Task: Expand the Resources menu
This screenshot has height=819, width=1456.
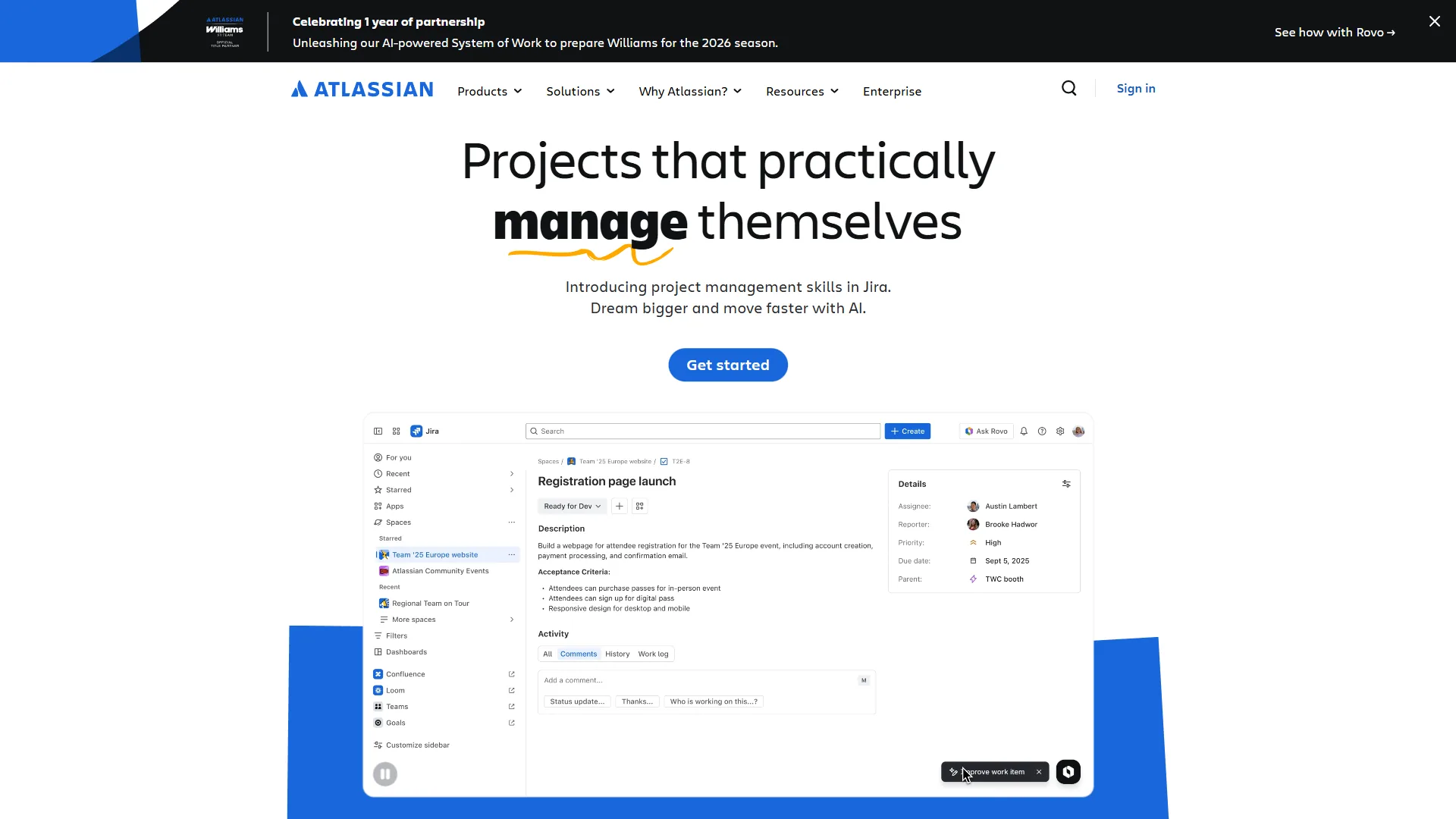Action: 802,92
